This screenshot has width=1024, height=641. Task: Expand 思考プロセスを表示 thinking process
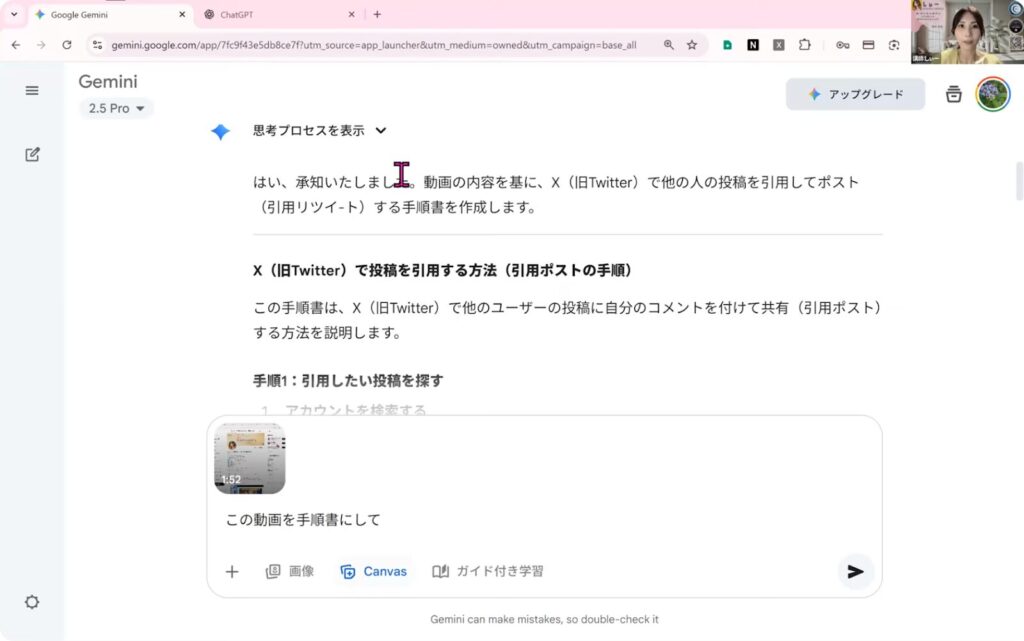pyautogui.click(x=320, y=130)
